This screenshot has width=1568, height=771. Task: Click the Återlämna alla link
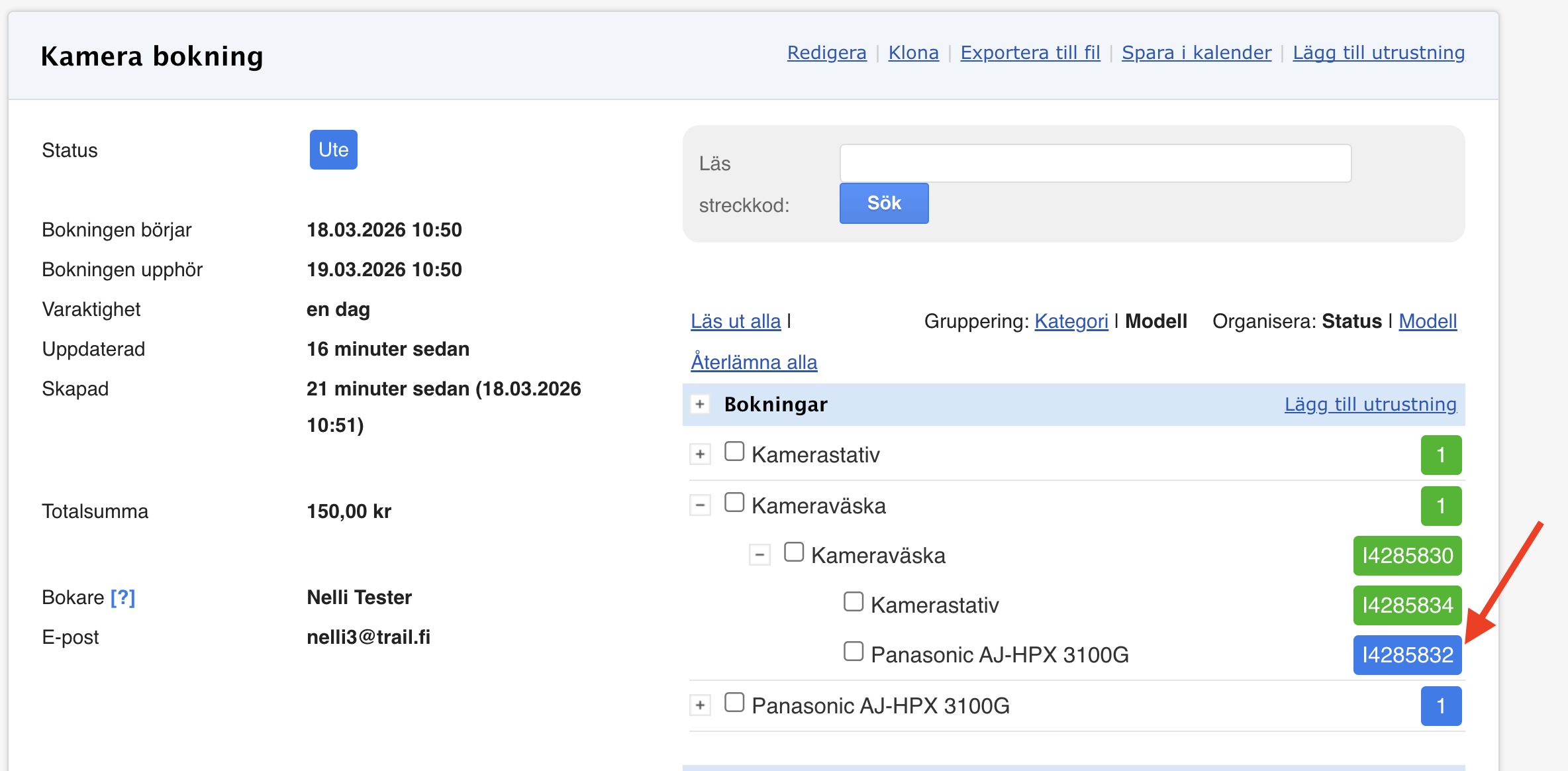pos(754,362)
